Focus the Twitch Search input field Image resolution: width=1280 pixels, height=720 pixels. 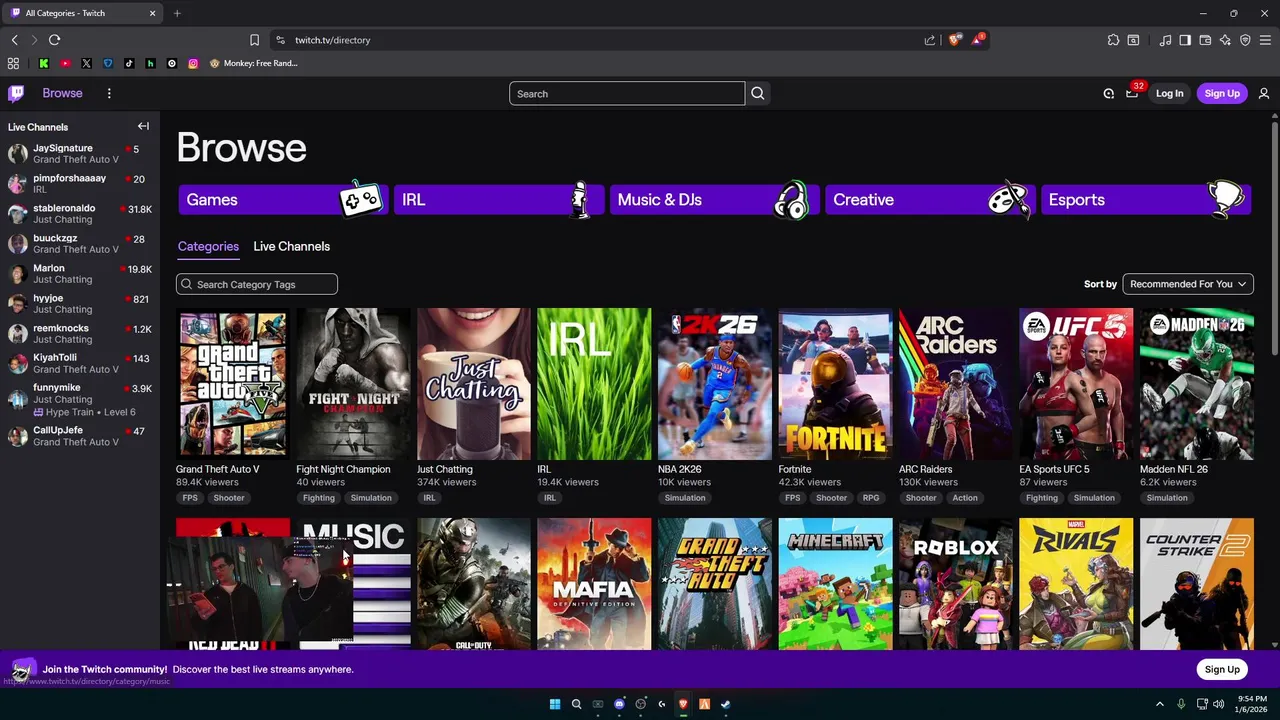(x=627, y=93)
